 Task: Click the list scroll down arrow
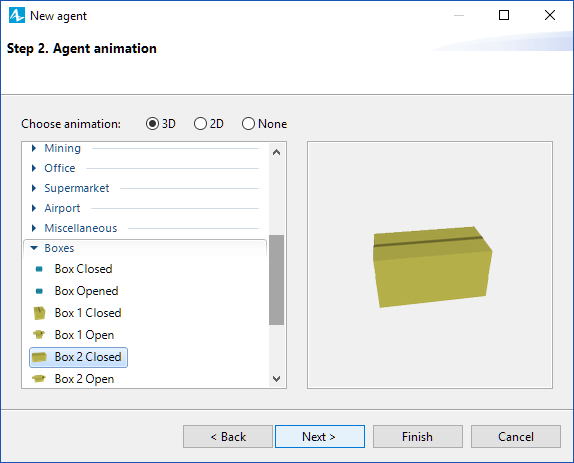coord(277,379)
